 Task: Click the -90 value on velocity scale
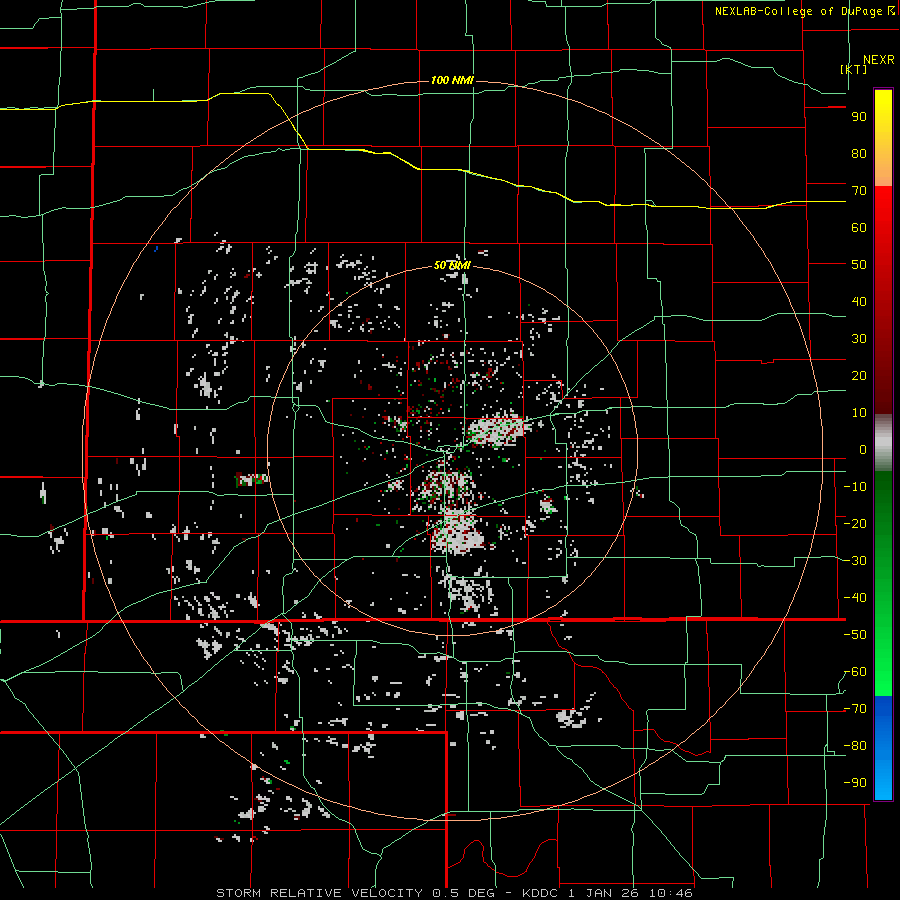[x=855, y=783]
